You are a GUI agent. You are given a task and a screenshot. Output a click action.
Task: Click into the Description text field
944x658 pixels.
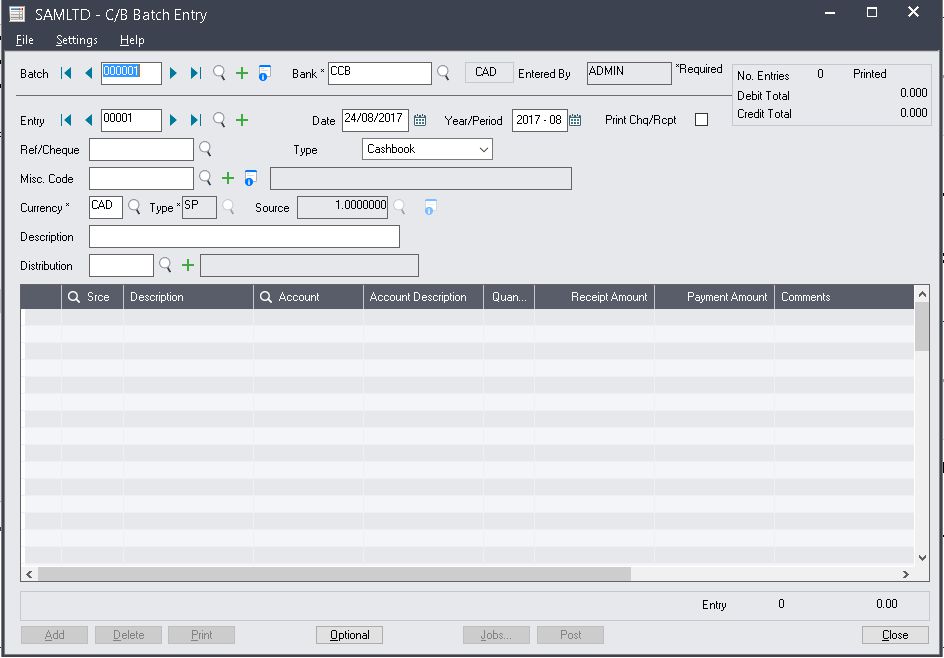coord(244,237)
